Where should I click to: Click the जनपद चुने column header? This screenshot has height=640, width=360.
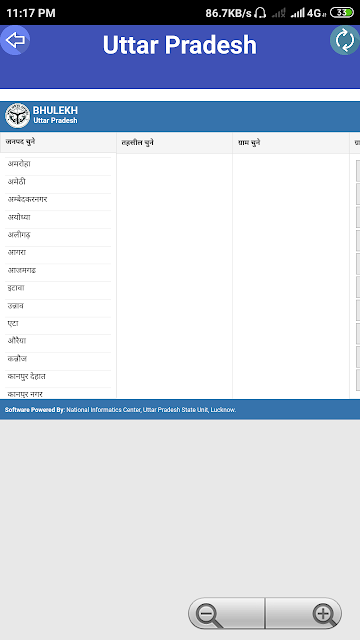coord(58,142)
